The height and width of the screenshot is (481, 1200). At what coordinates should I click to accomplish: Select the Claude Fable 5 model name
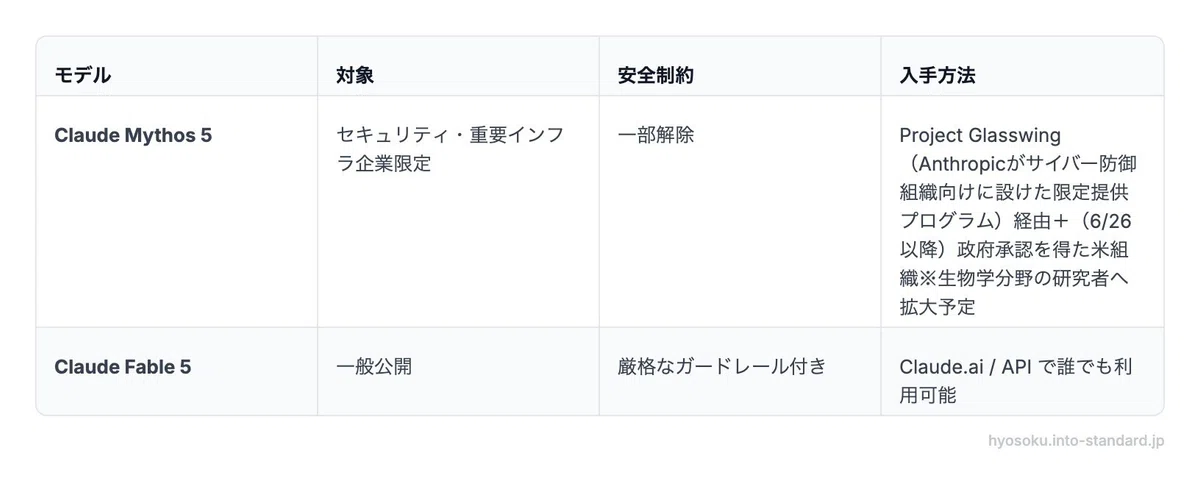pyautogui.click(x=123, y=367)
